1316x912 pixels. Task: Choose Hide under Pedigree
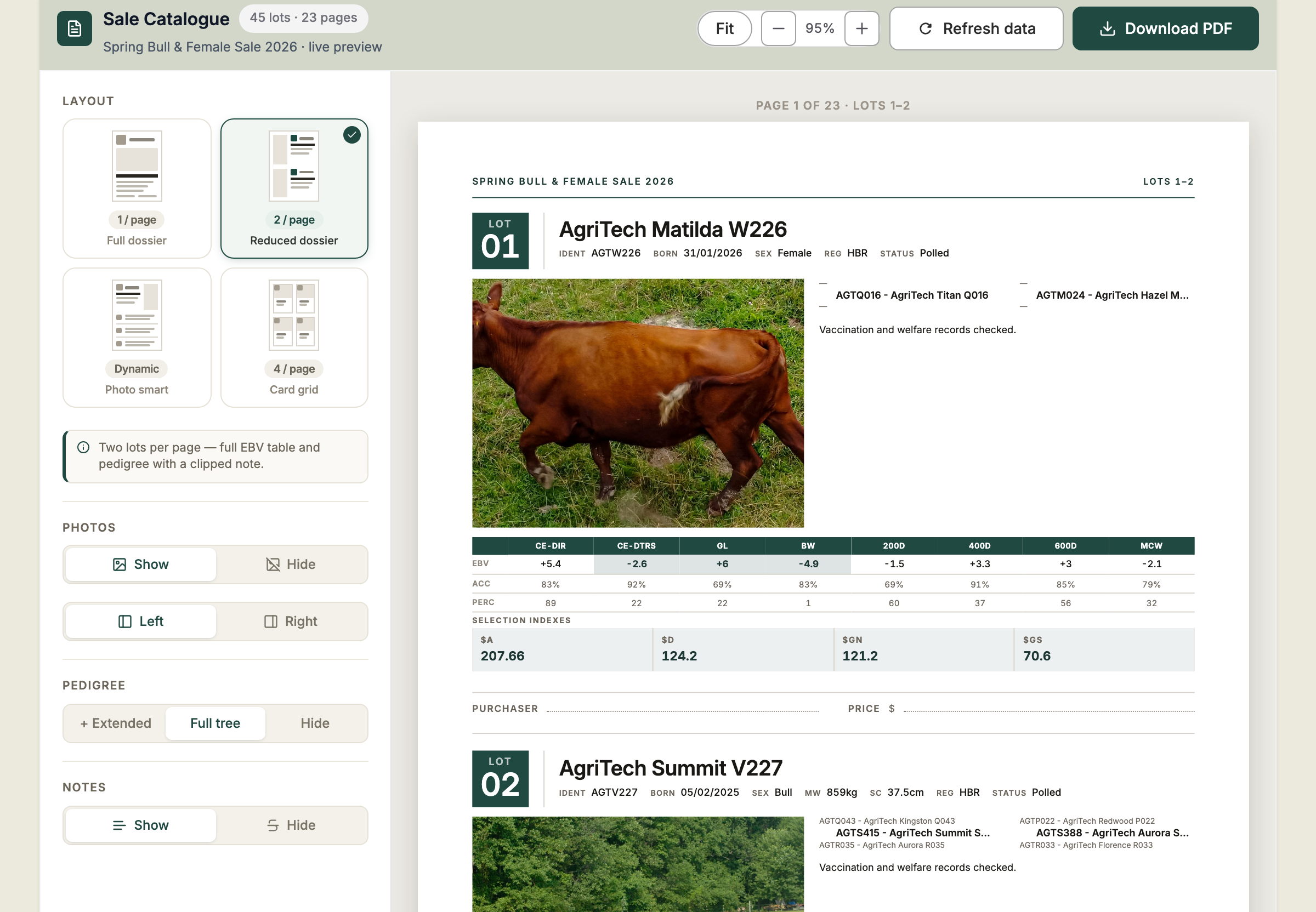click(x=315, y=723)
